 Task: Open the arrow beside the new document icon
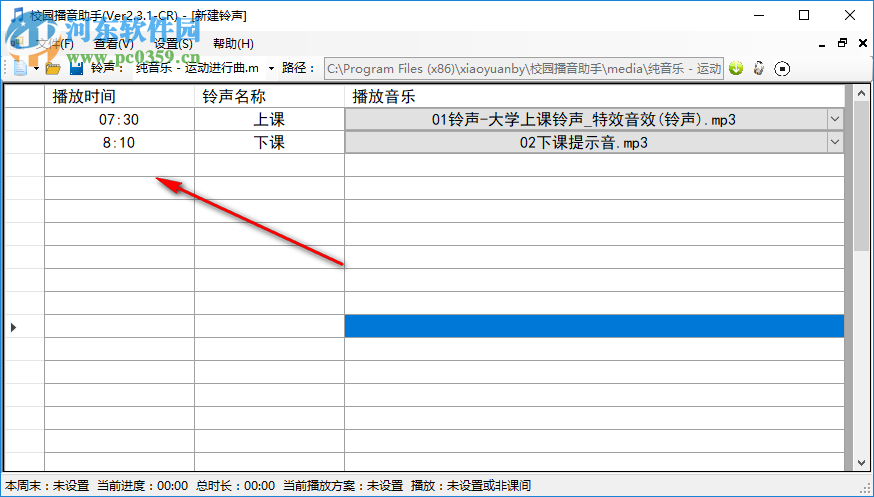tap(36, 69)
